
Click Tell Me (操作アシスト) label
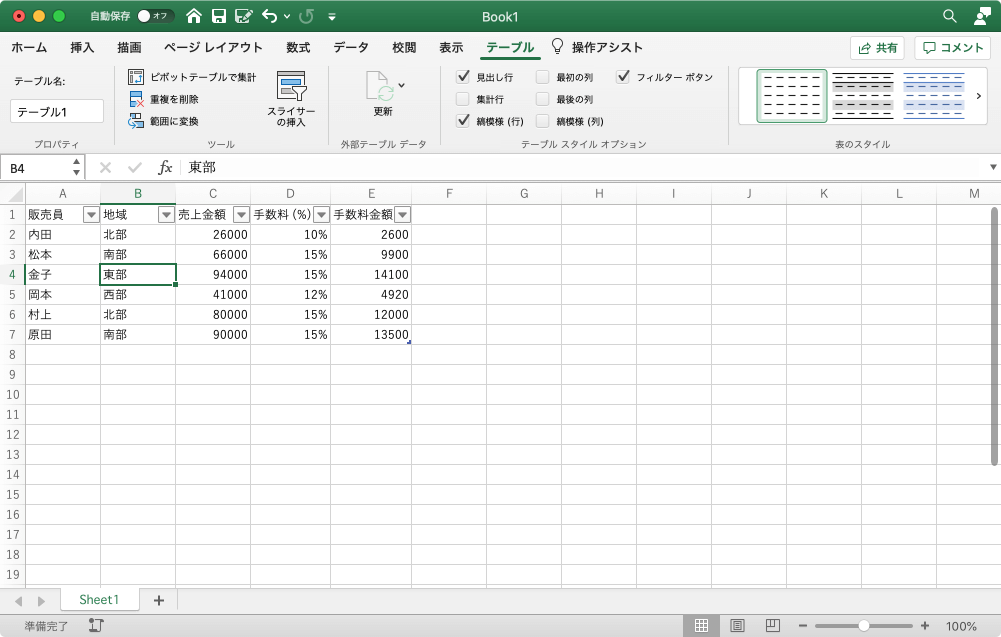(607, 47)
